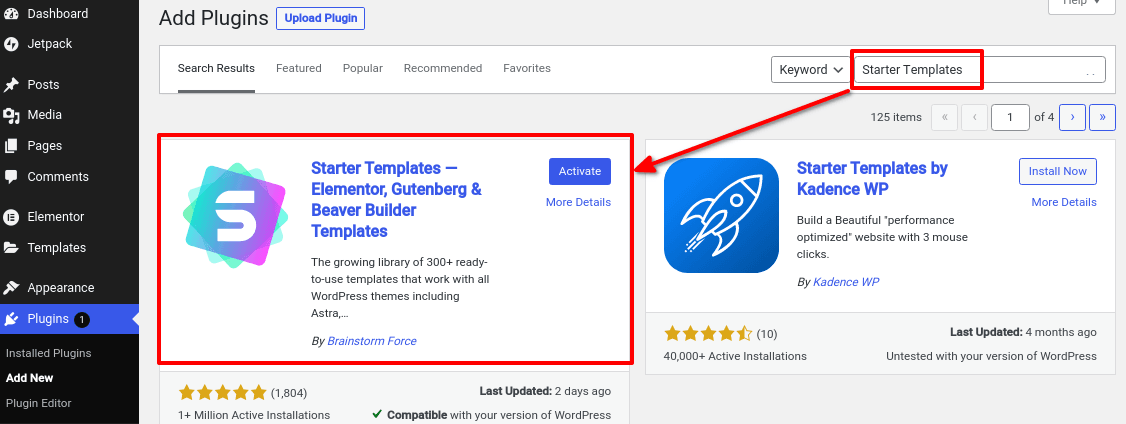Open the Templates folder icon
The width and height of the screenshot is (1126, 424).
(x=11, y=248)
